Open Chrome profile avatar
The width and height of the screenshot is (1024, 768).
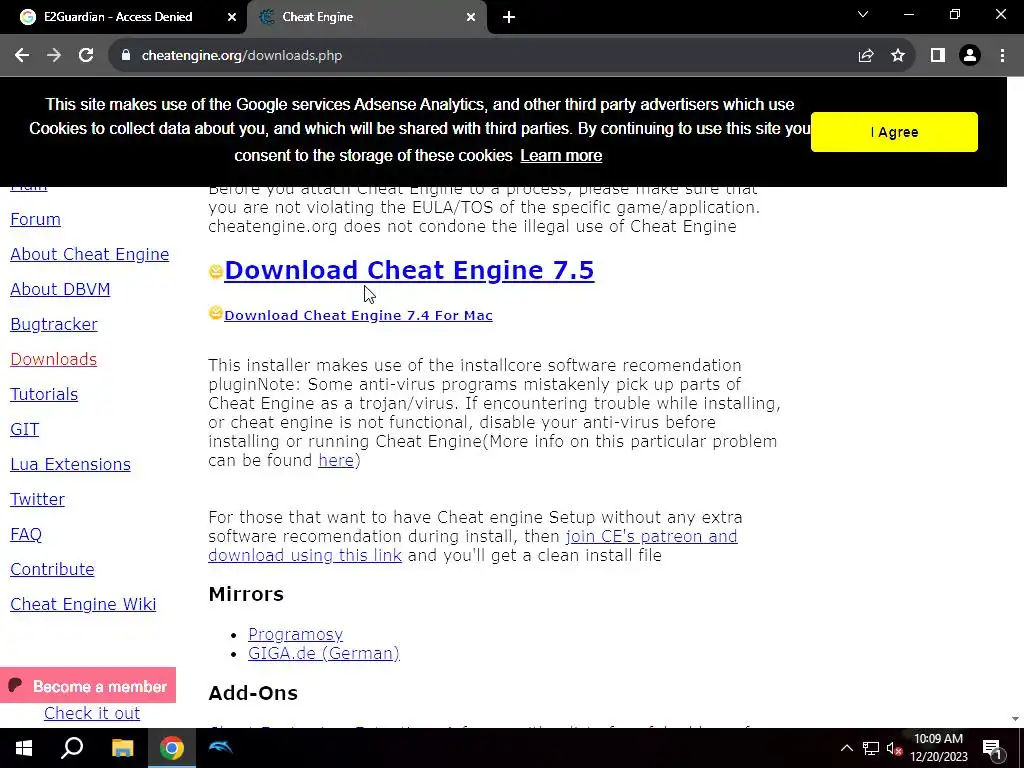coord(970,56)
